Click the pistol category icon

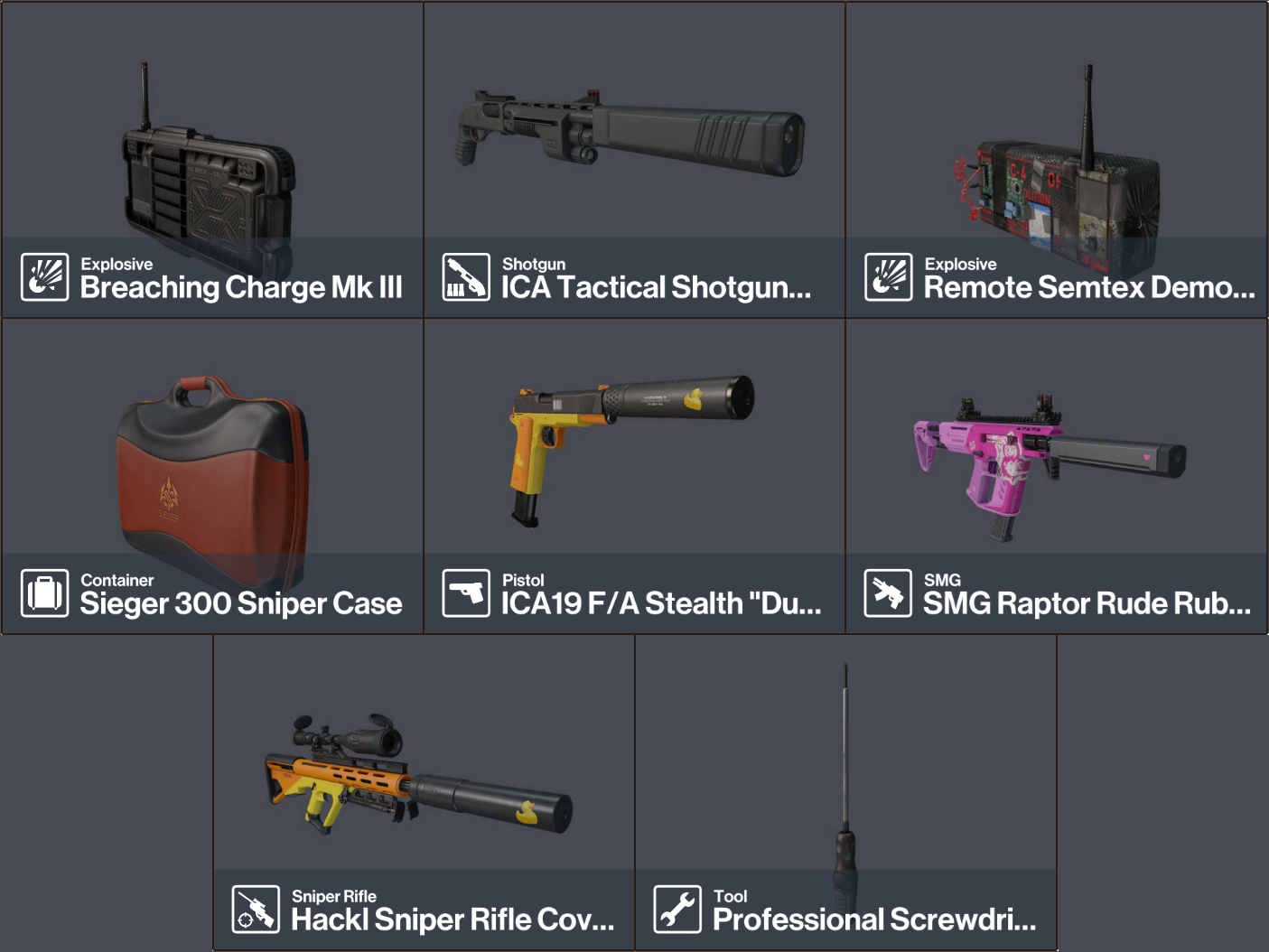(x=466, y=593)
